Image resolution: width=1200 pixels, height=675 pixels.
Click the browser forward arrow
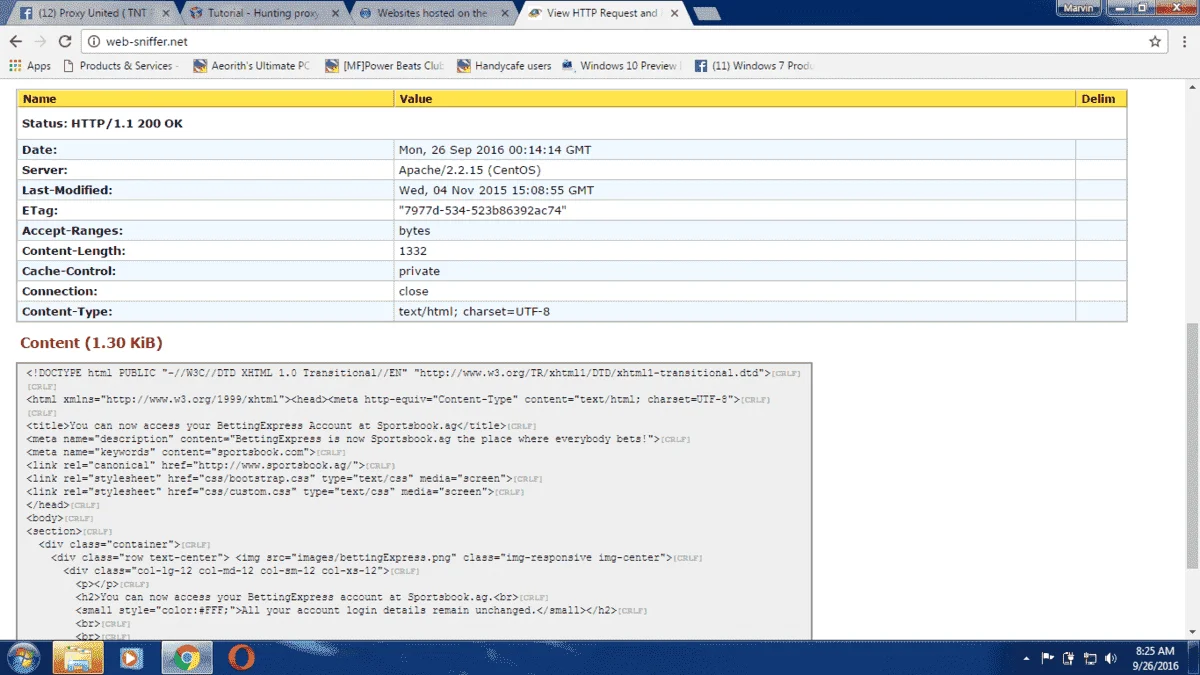point(40,42)
